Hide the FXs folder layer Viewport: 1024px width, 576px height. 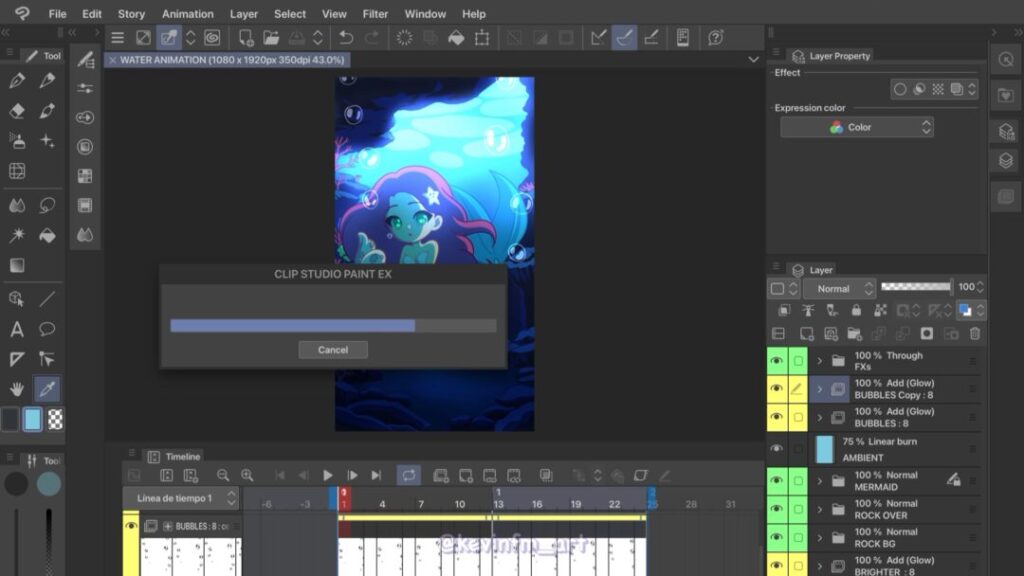tap(776, 360)
